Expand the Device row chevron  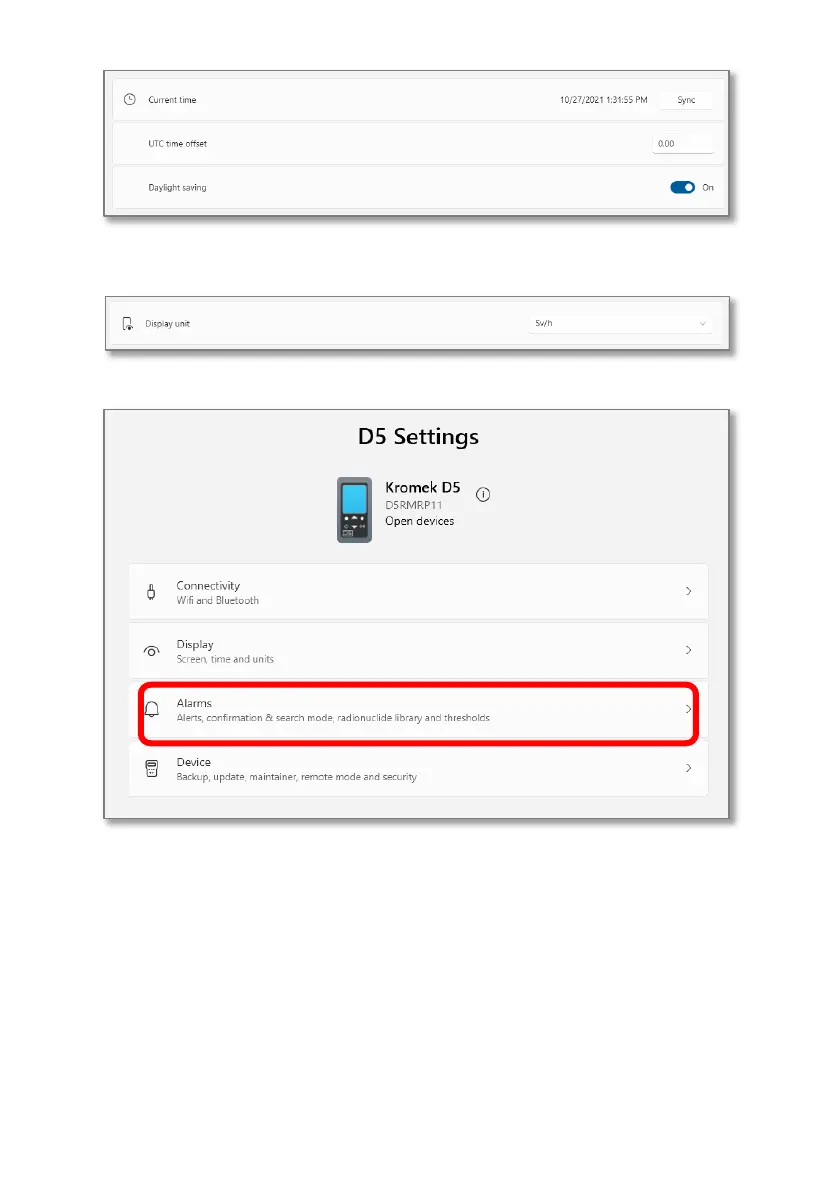click(x=689, y=768)
